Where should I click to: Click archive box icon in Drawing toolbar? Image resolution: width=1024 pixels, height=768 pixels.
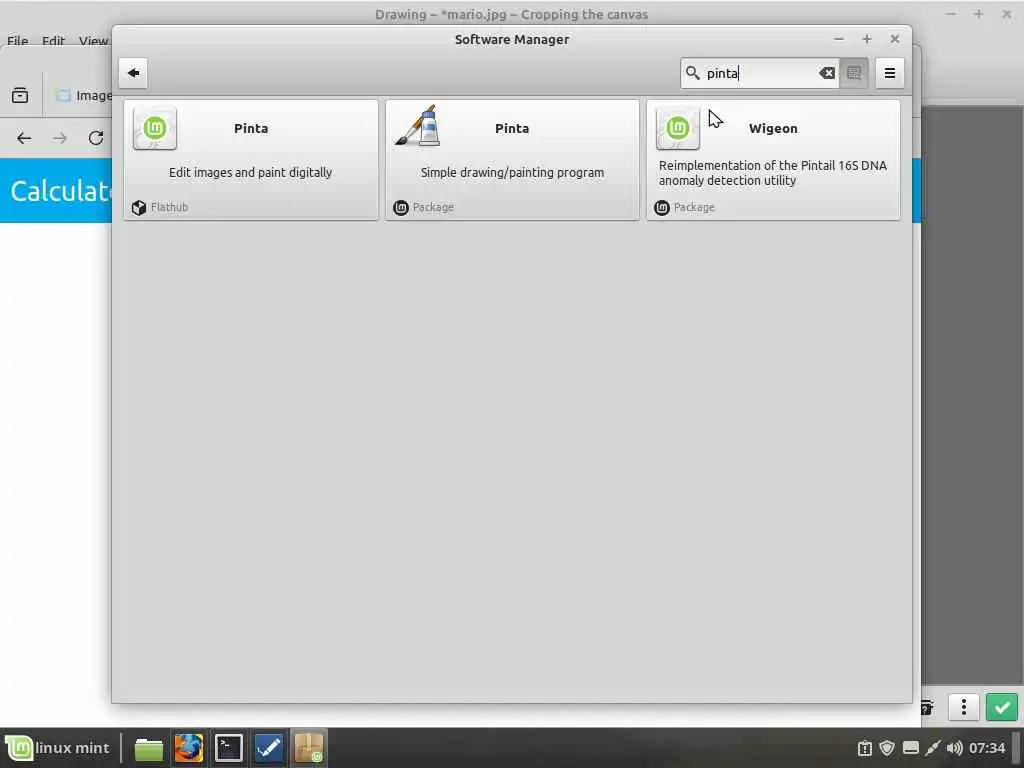click(x=20, y=95)
